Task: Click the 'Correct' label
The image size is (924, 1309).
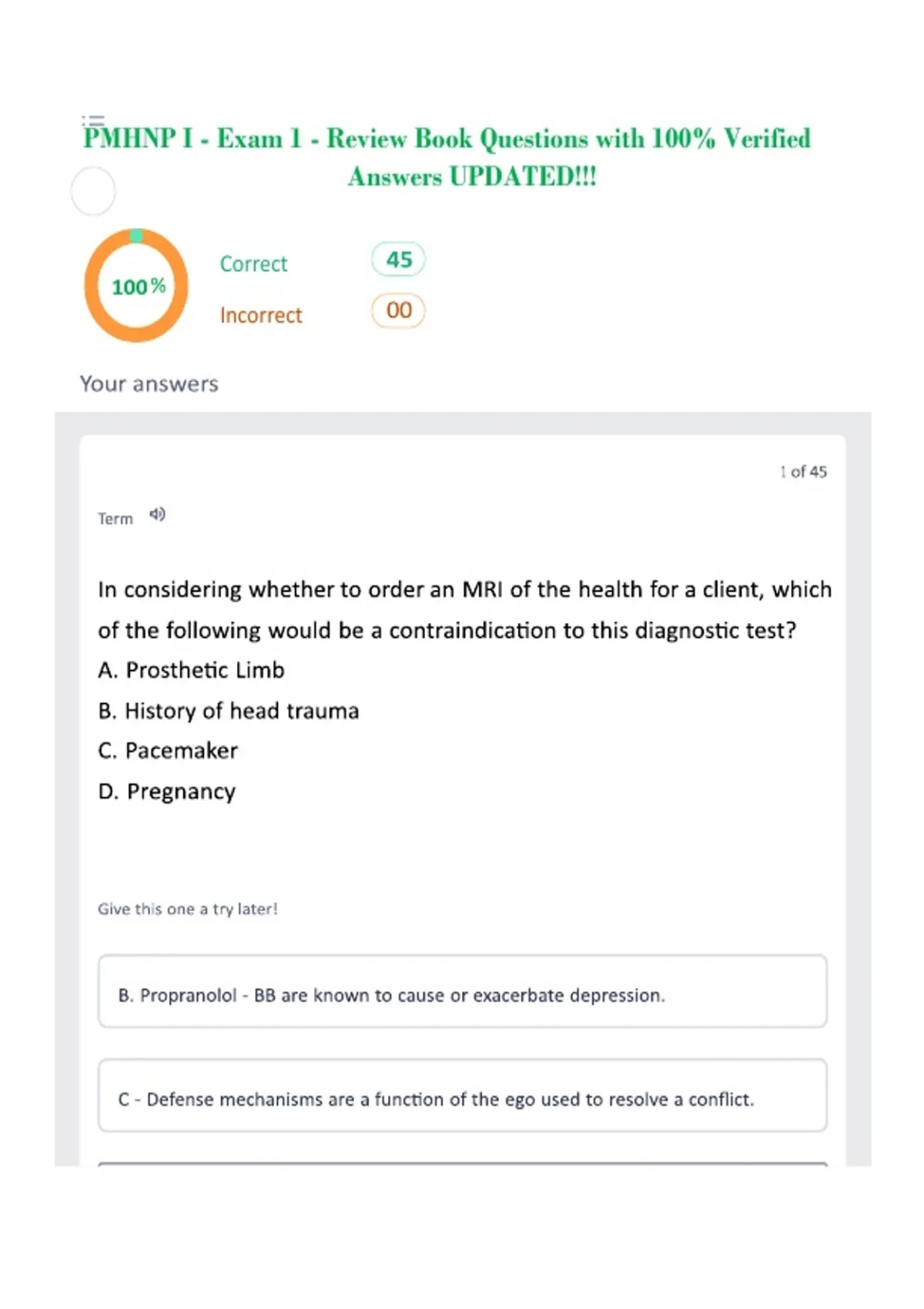Action: click(x=253, y=264)
